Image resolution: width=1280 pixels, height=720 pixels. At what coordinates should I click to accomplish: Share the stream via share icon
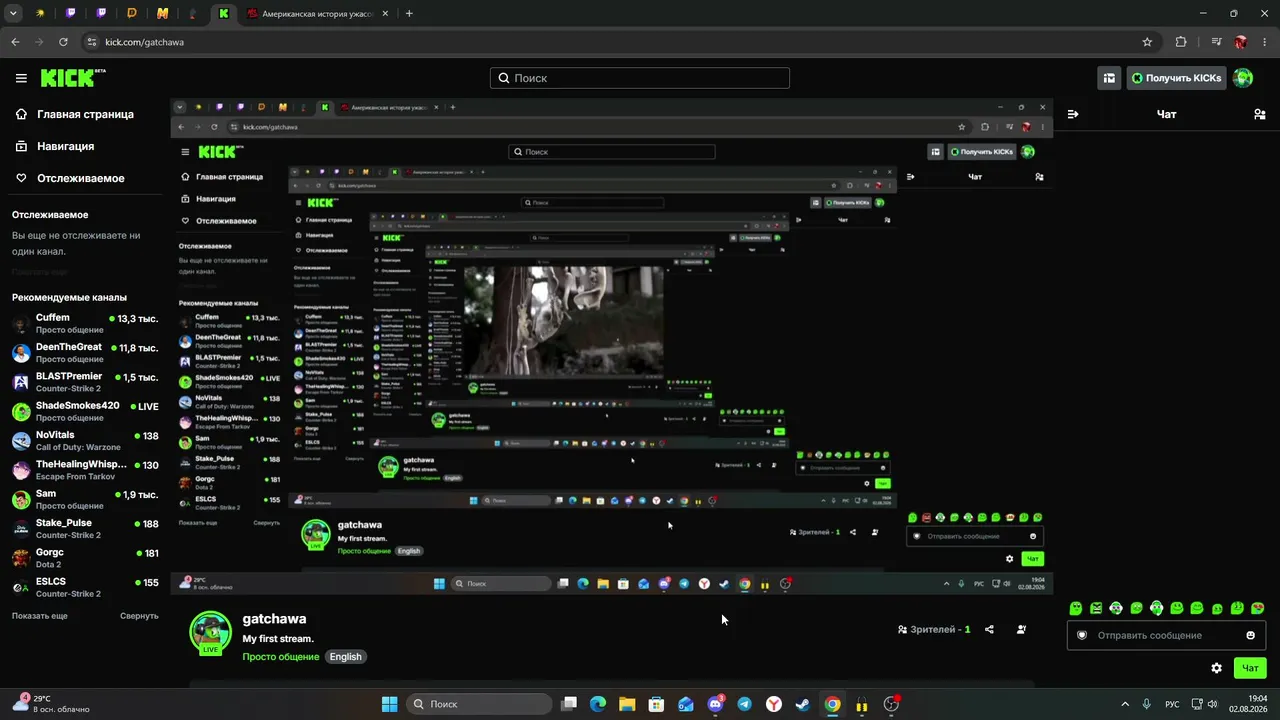[989, 630]
